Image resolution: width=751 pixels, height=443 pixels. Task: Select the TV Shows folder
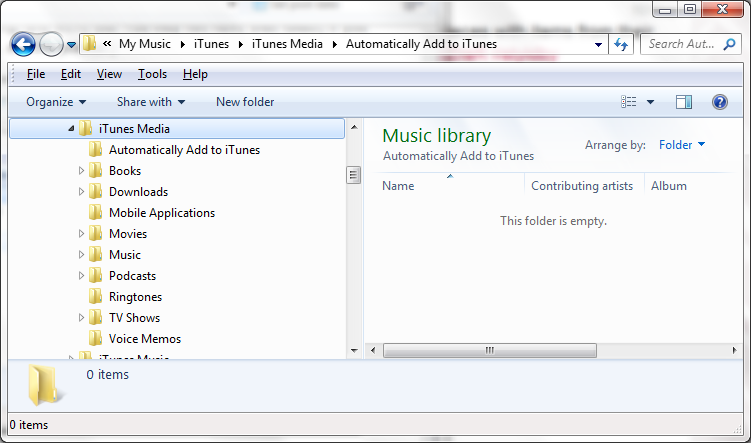pyautogui.click(x=135, y=318)
